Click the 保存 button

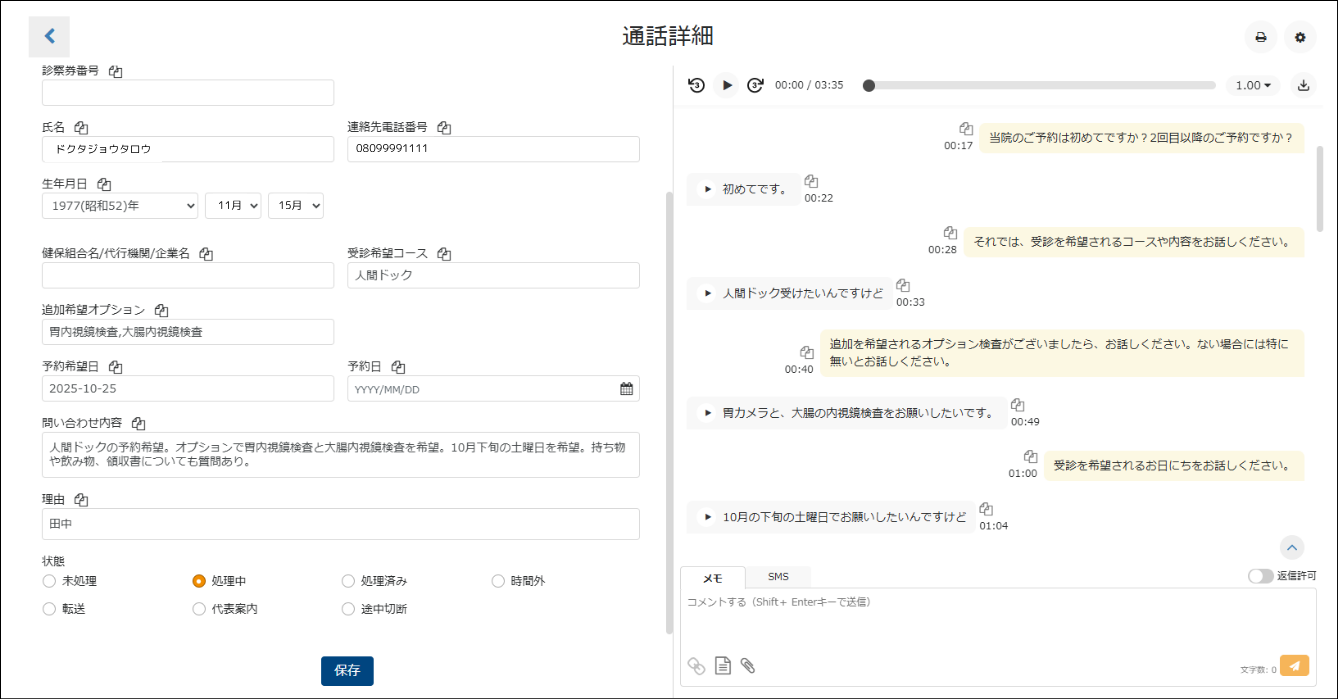pos(347,671)
